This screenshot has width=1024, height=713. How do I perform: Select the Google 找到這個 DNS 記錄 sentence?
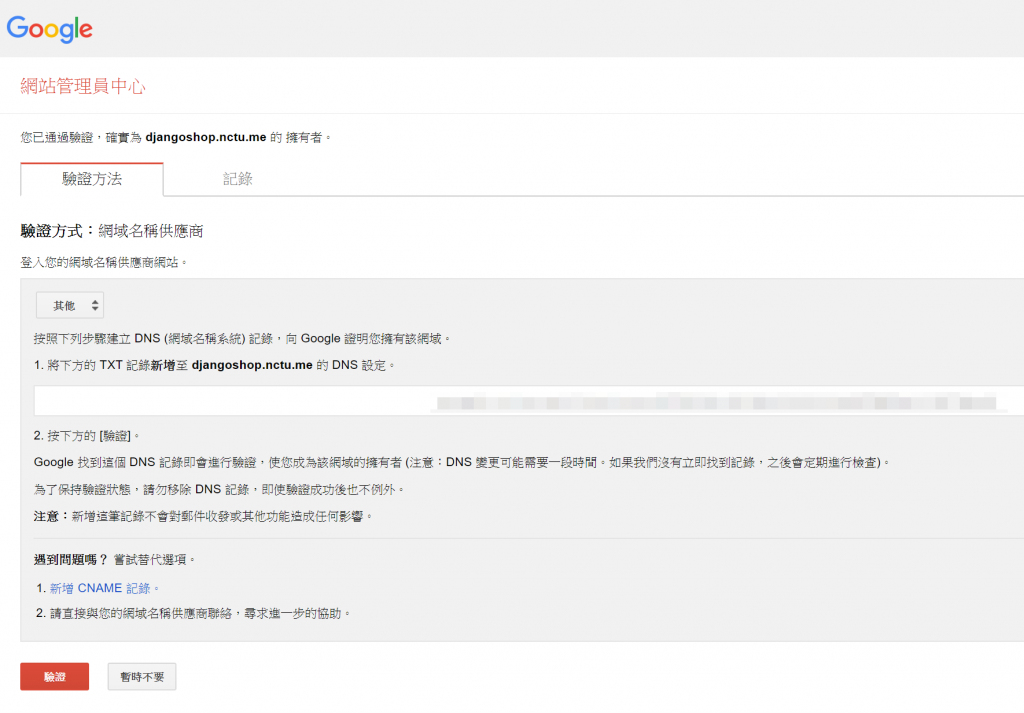coord(462,462)
